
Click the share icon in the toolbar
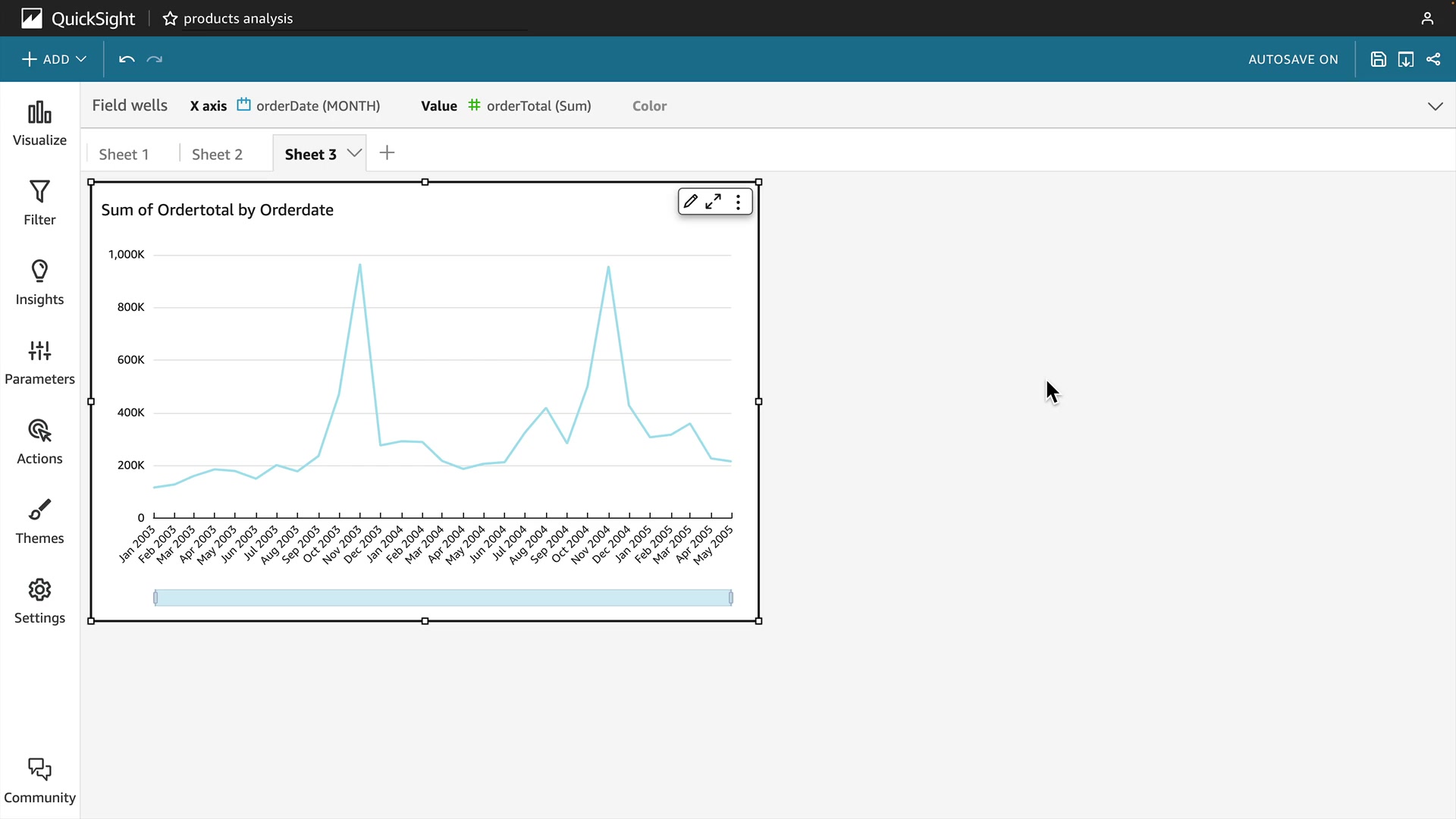coord(1433,59)
